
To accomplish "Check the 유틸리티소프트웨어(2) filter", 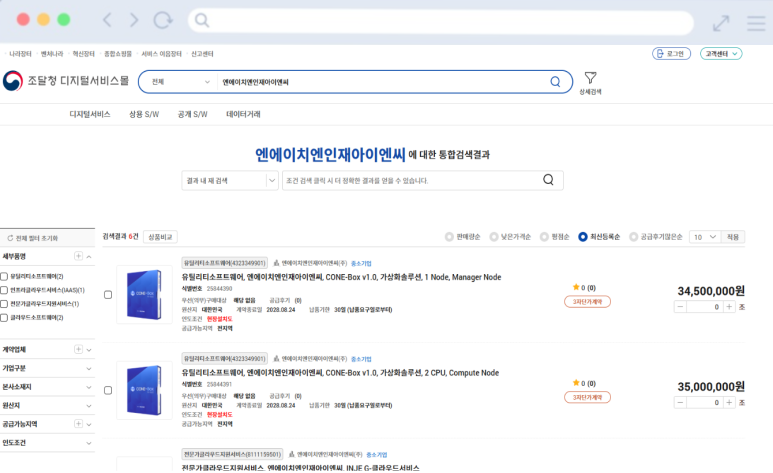I will pos(4,277).
